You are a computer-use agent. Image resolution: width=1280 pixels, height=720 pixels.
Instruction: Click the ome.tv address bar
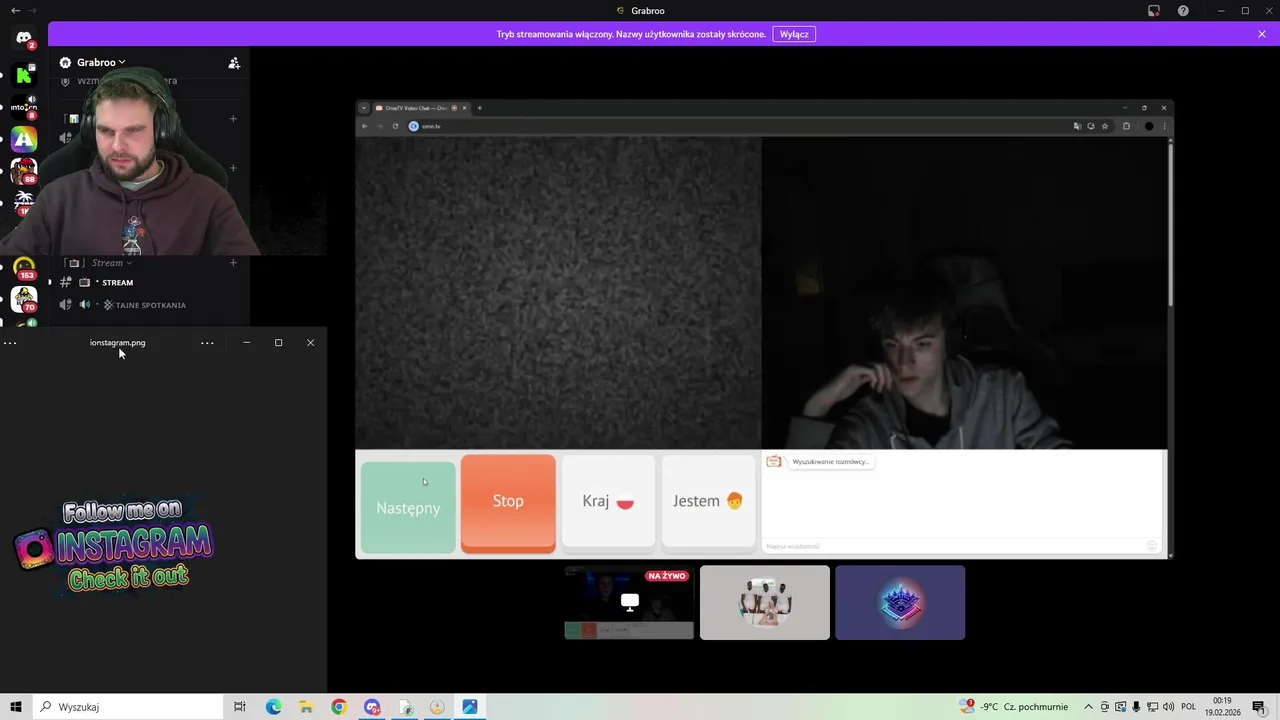[735, 126]
